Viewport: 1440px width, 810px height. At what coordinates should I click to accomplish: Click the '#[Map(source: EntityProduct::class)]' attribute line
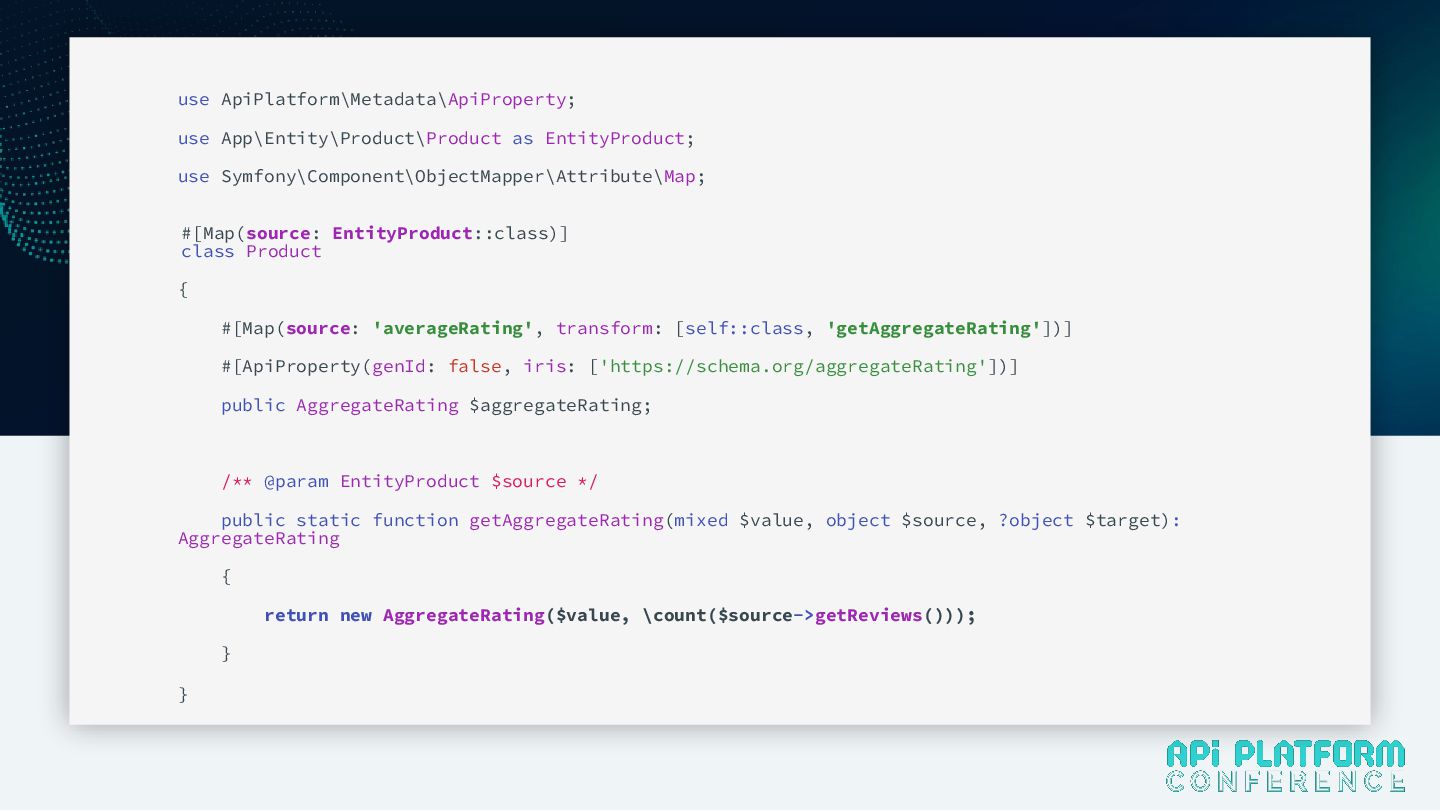375,233
